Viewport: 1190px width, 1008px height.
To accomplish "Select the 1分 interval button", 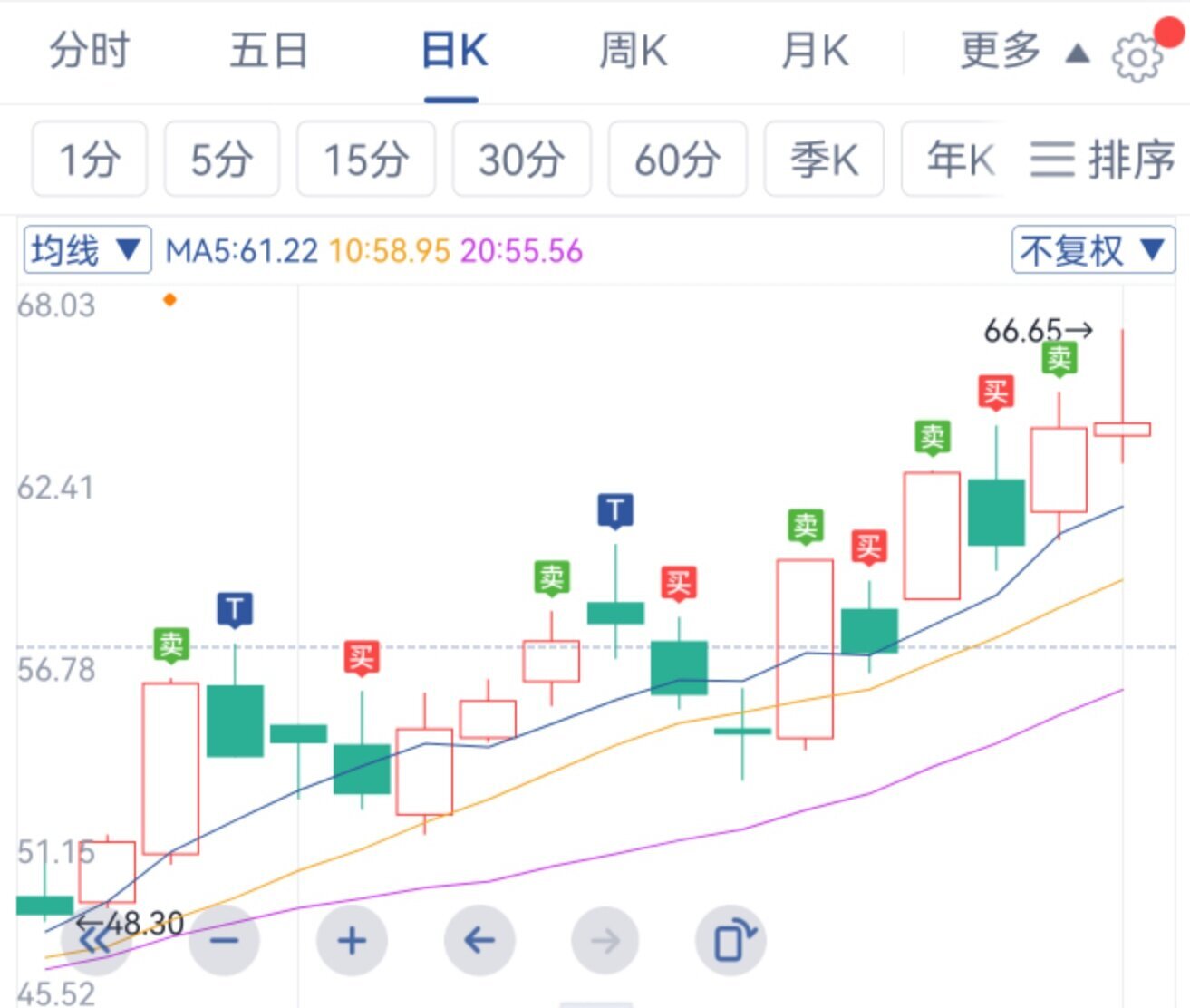I will pyautogui.click(x=89, y=160).
